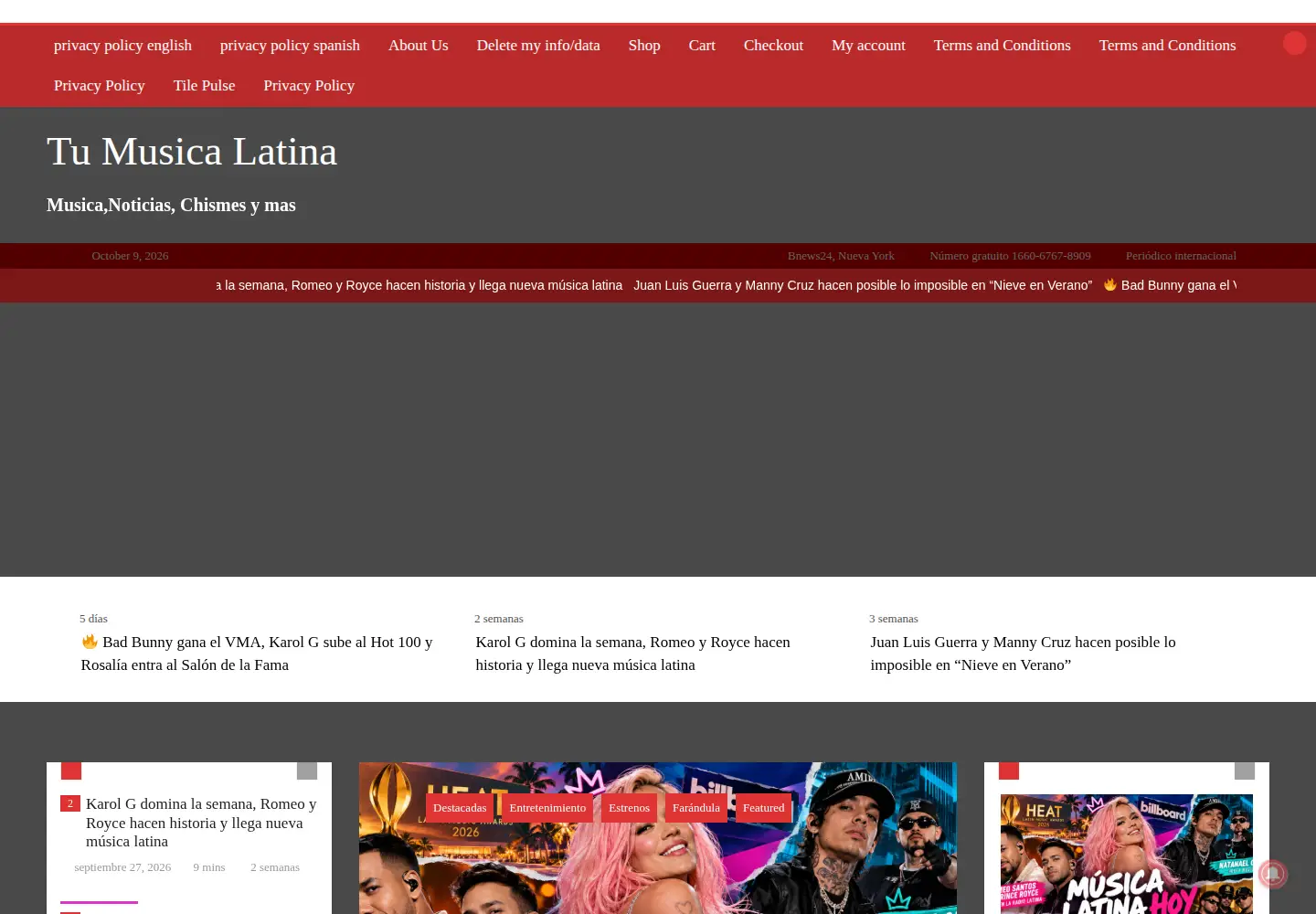Open My account from the menu
This screenshot has height=914, width=1316.
[868, 45]
